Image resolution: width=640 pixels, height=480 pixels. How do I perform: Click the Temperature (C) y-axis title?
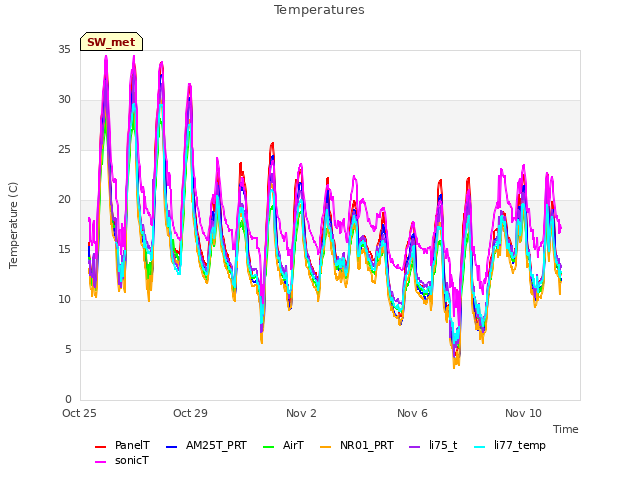tap(13, 225)
